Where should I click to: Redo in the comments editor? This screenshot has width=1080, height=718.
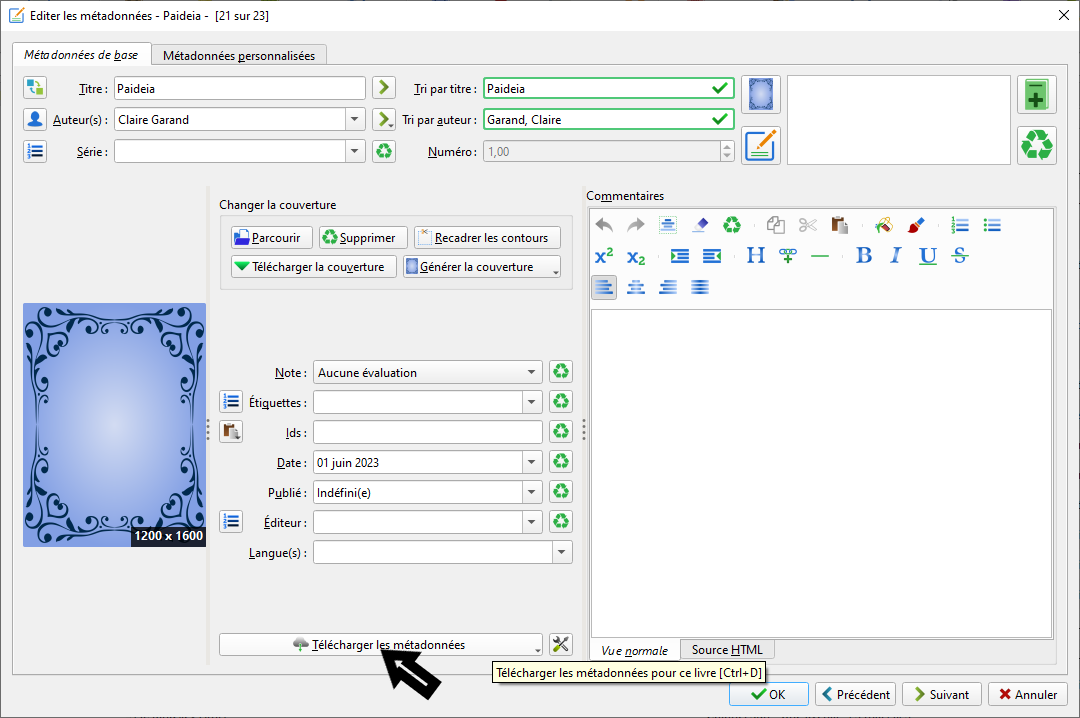coord(635,225)
